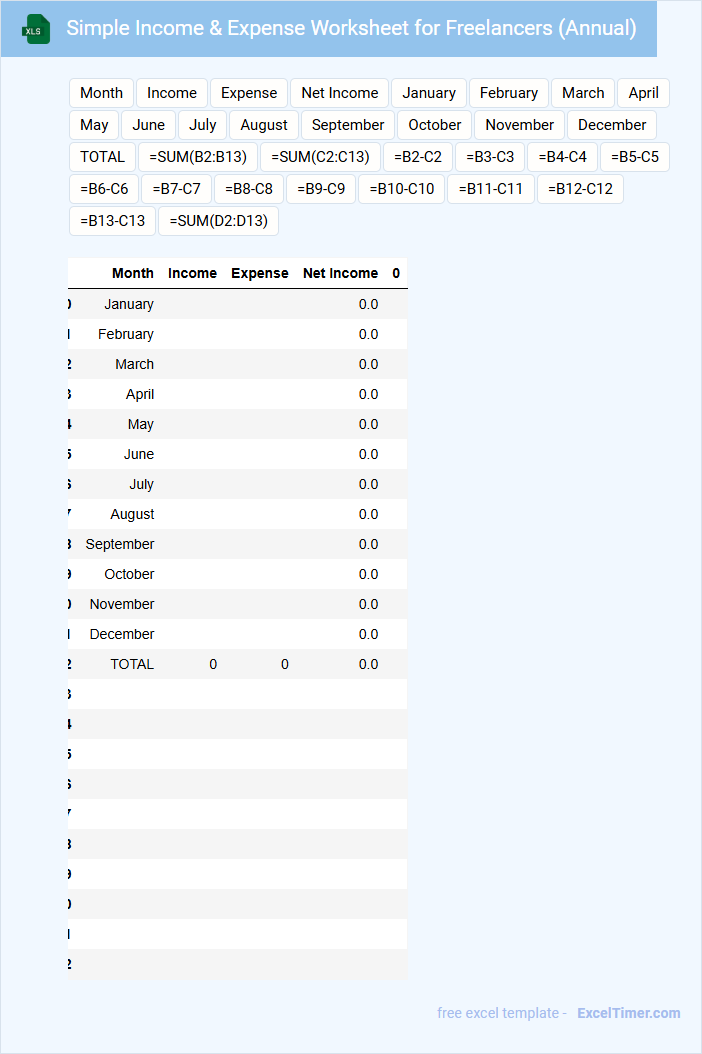Click the Income total "0" in TOTAL row

[x=213, y=664]
